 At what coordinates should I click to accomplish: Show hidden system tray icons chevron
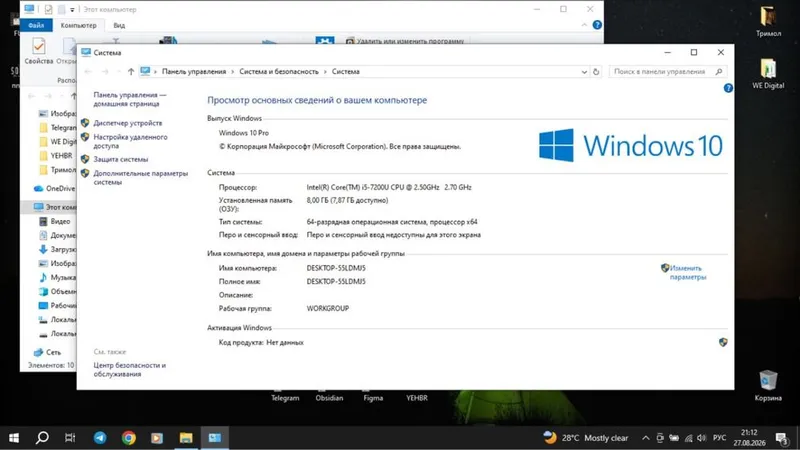(645, 438)
